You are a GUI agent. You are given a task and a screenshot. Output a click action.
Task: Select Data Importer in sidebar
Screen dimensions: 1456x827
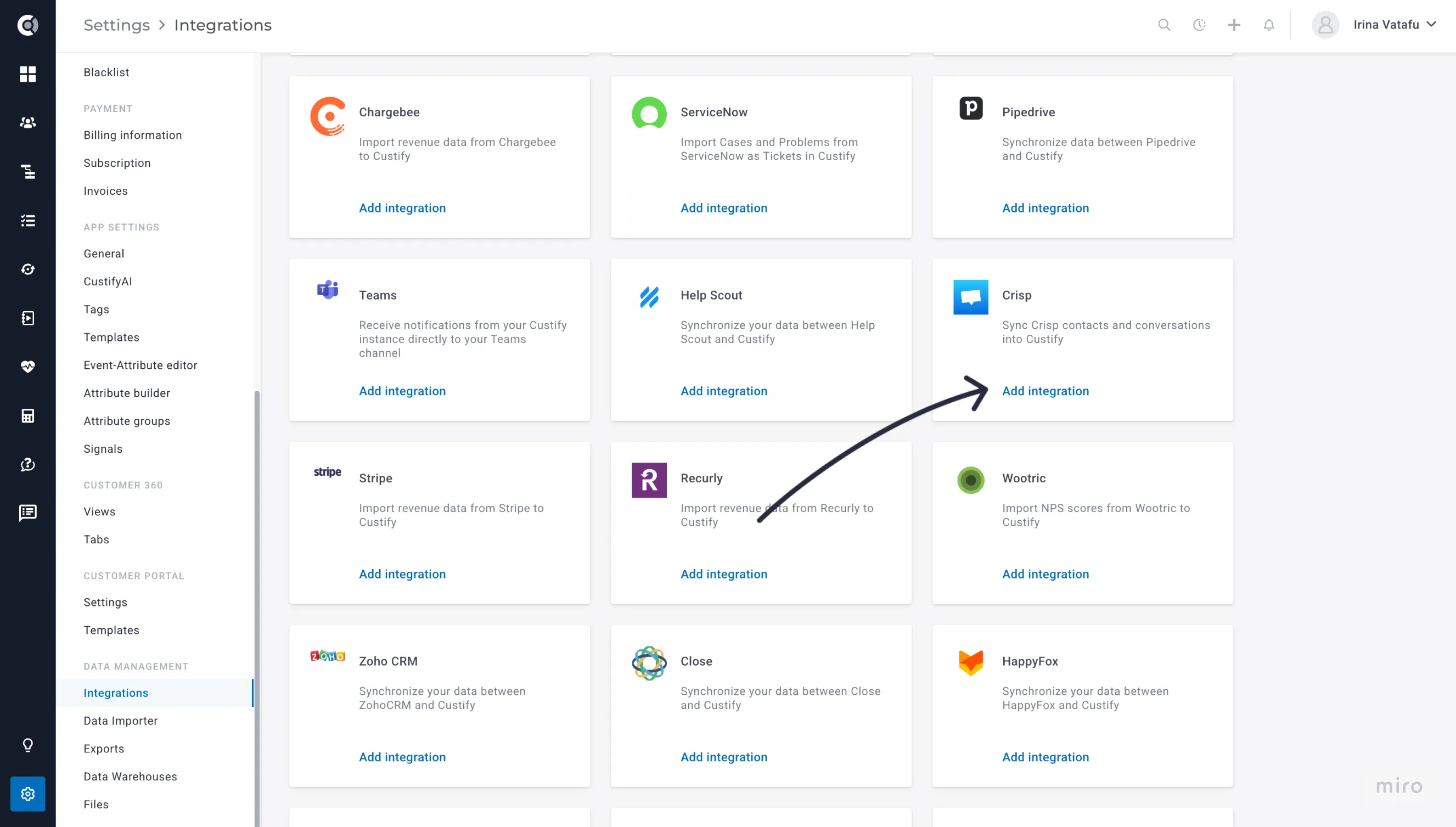(x=120, y=721)
